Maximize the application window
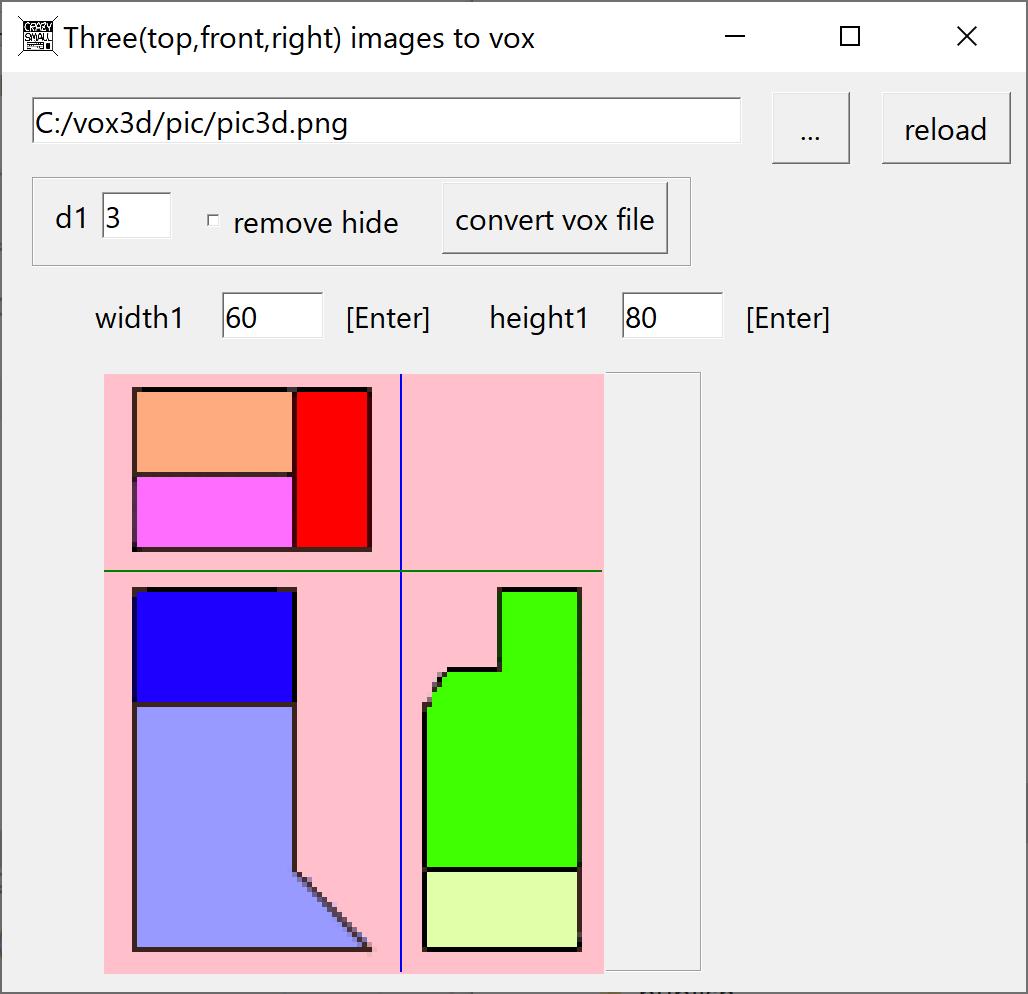The height and width of the screenshot is (994, 1028). pos(850,37)
